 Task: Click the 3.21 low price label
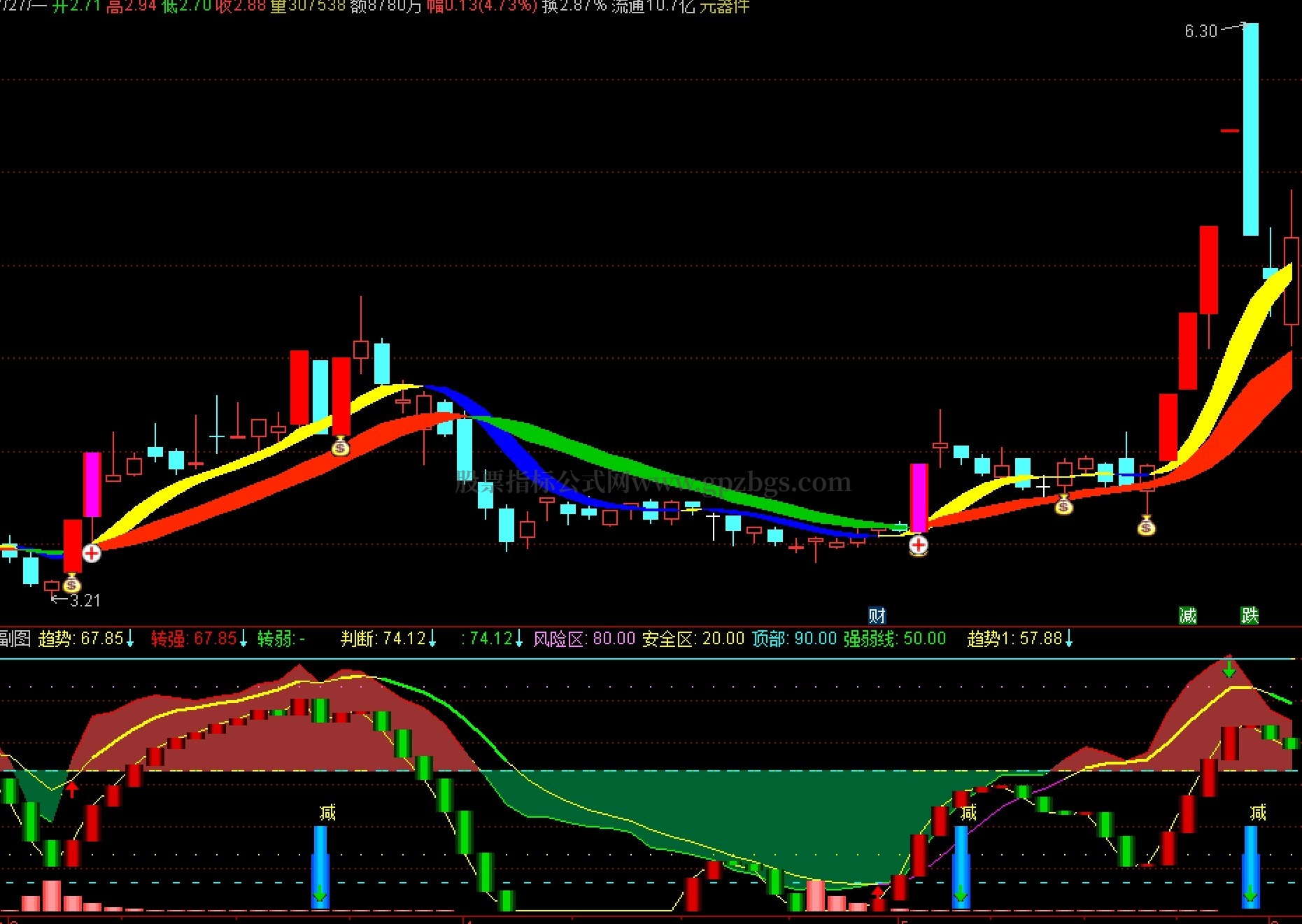coord(85,600)
